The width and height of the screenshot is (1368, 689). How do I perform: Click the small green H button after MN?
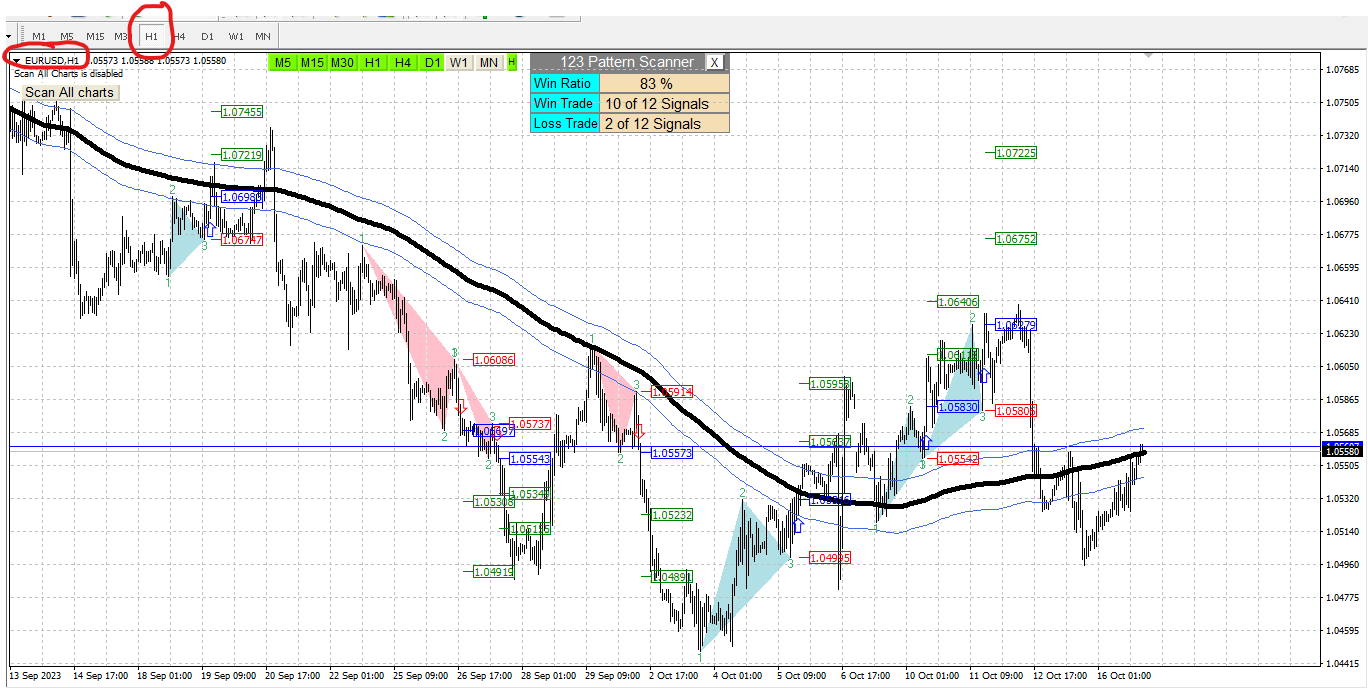click(x=512, y=62)
